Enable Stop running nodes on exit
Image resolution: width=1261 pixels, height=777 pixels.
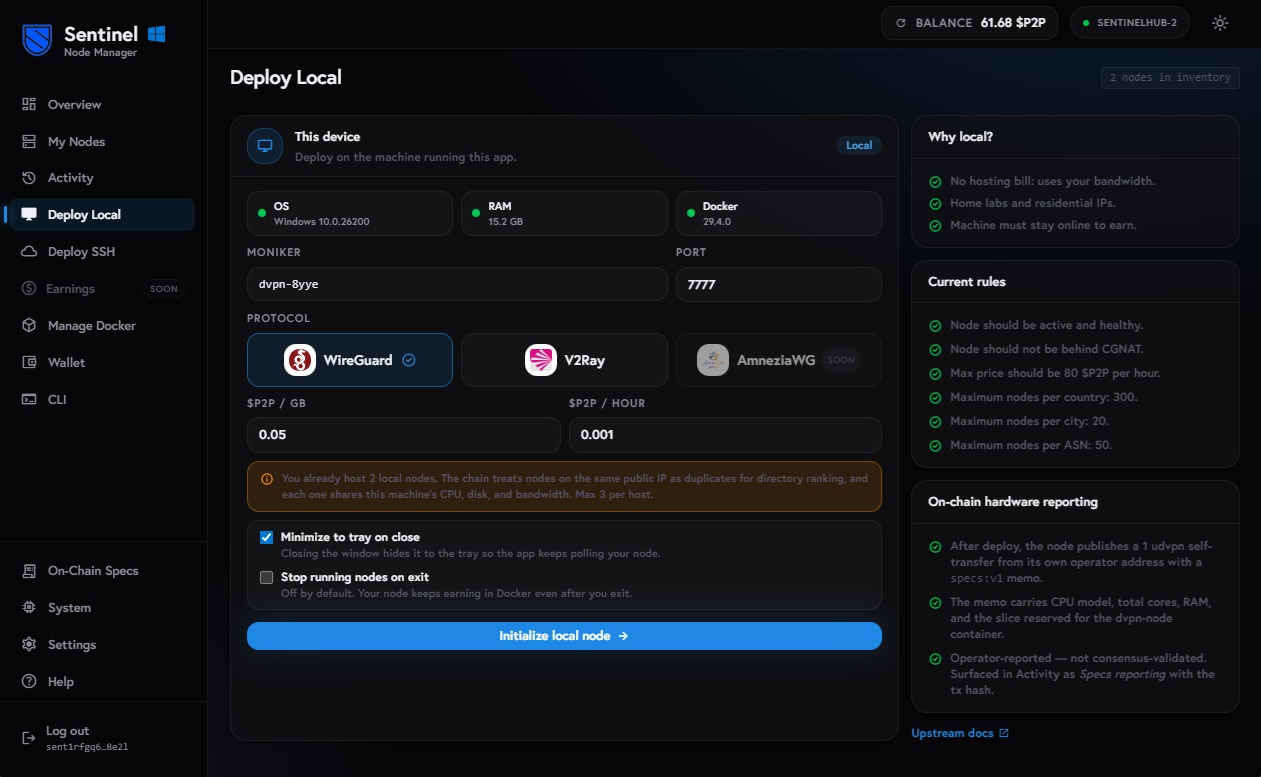[x=266, y=577]
